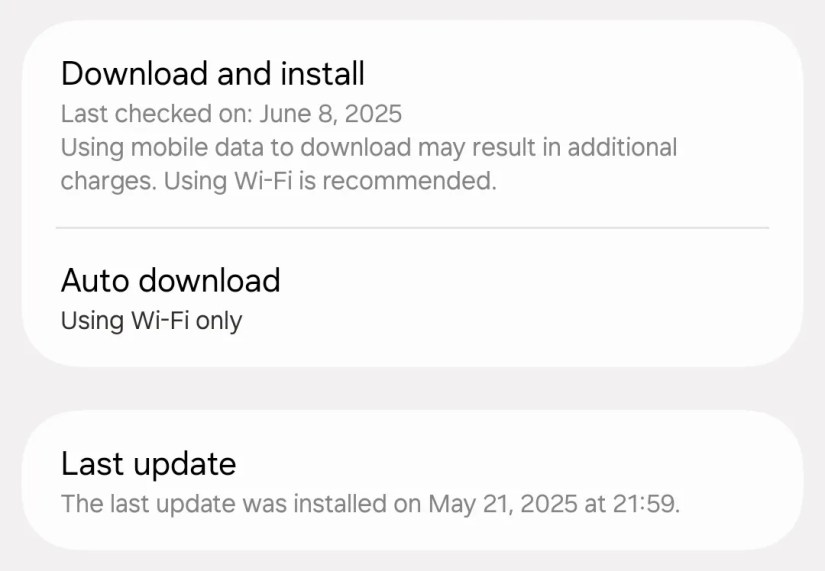Click the 'Auto download' heading

pyautogui.click(x=170, y=280)
